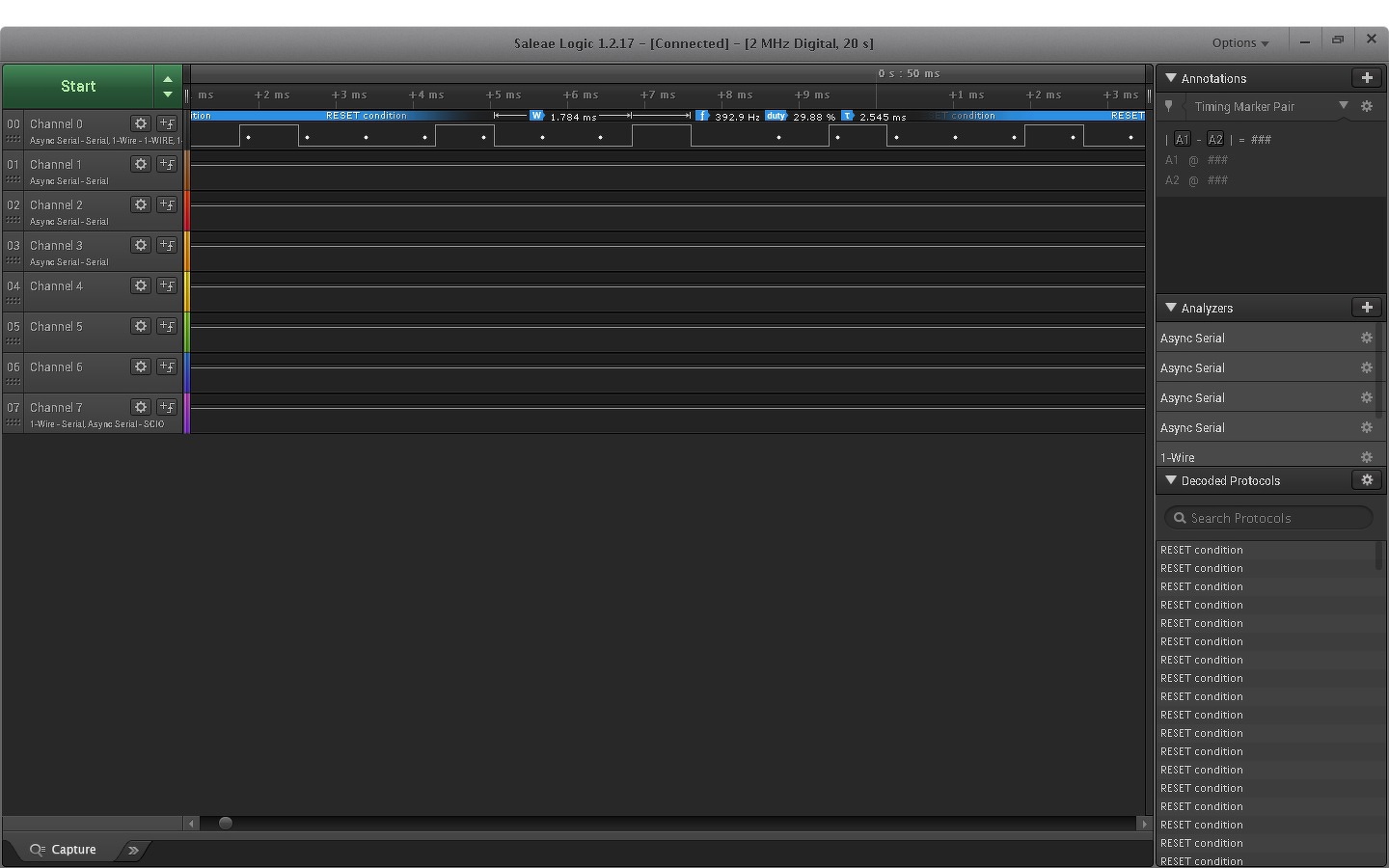Click the duty cycle measurement icon
Viewport: 1389px width, 868px height.
[x=776, y=116]
